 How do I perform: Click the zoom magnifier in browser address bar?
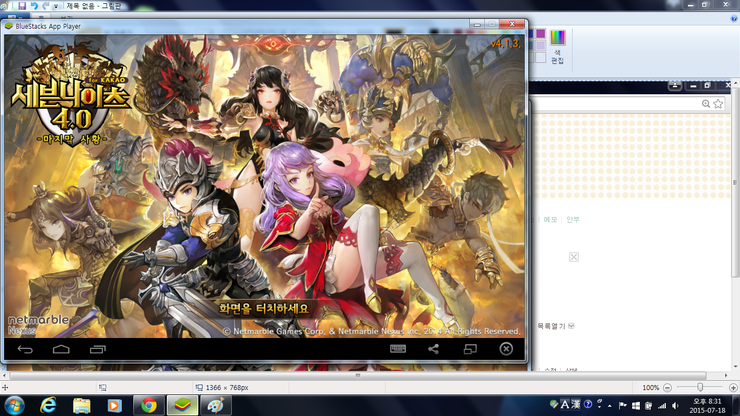(706, 104)
